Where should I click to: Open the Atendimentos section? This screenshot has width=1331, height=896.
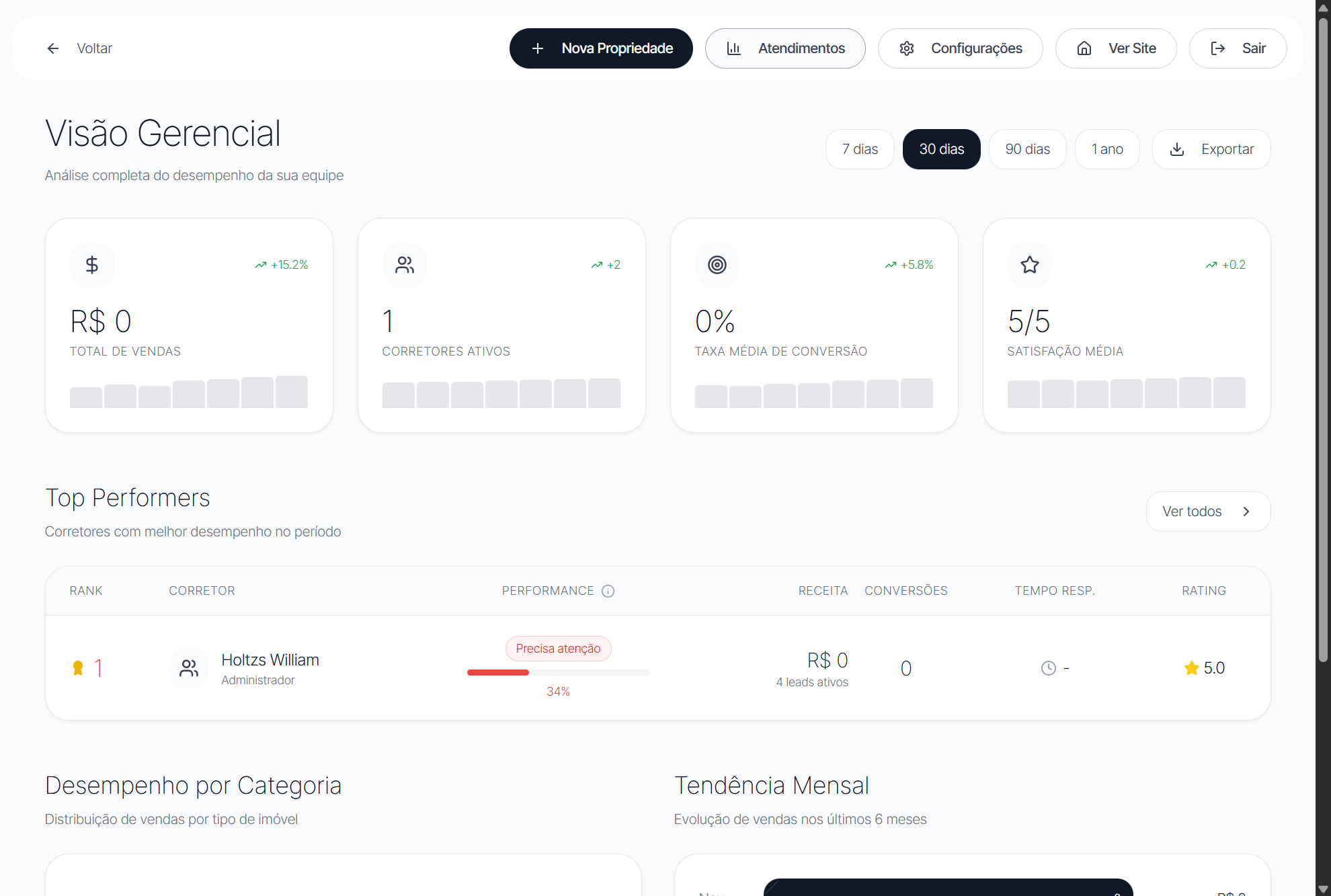click(x=785, y=48)
